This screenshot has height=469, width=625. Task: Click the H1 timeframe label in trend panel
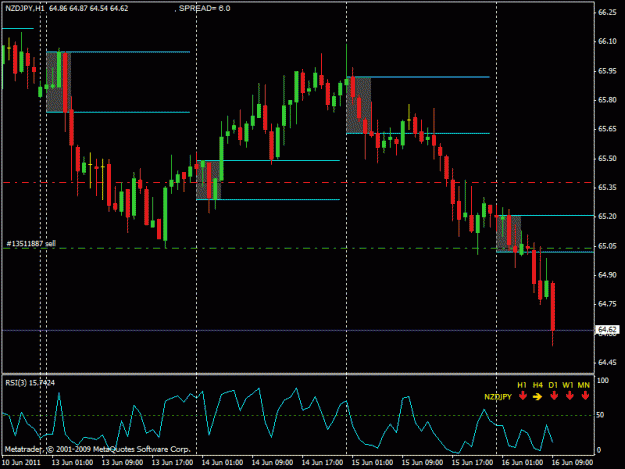coord(522,385)
